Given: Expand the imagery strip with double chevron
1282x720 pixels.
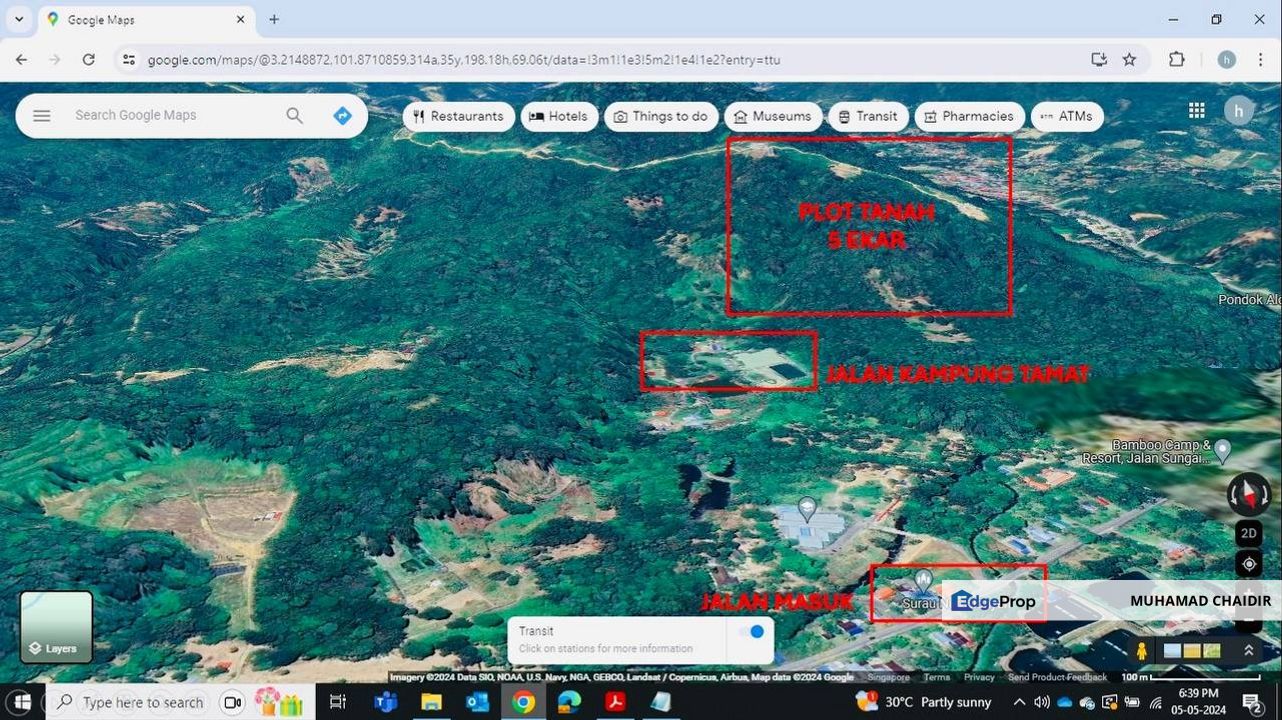Looking at the screenshot, I should pos(1248,650).
